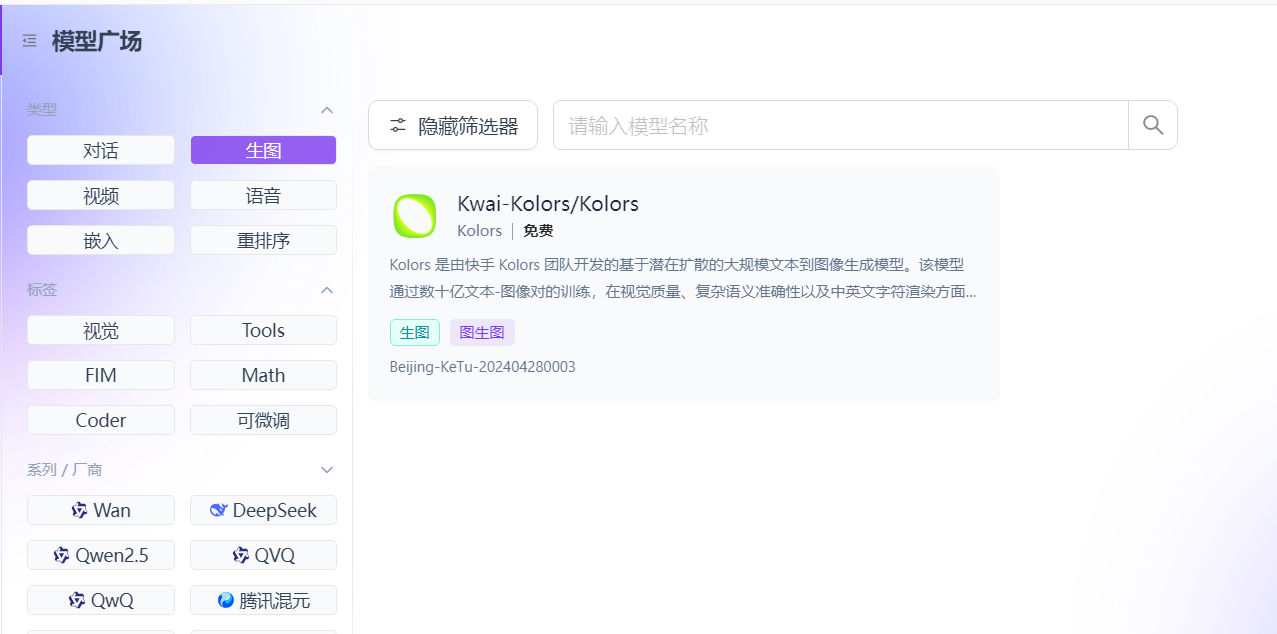Click the 隐藏筛选器 button
Screen dimensions: 1277x634
click(453, 125)
